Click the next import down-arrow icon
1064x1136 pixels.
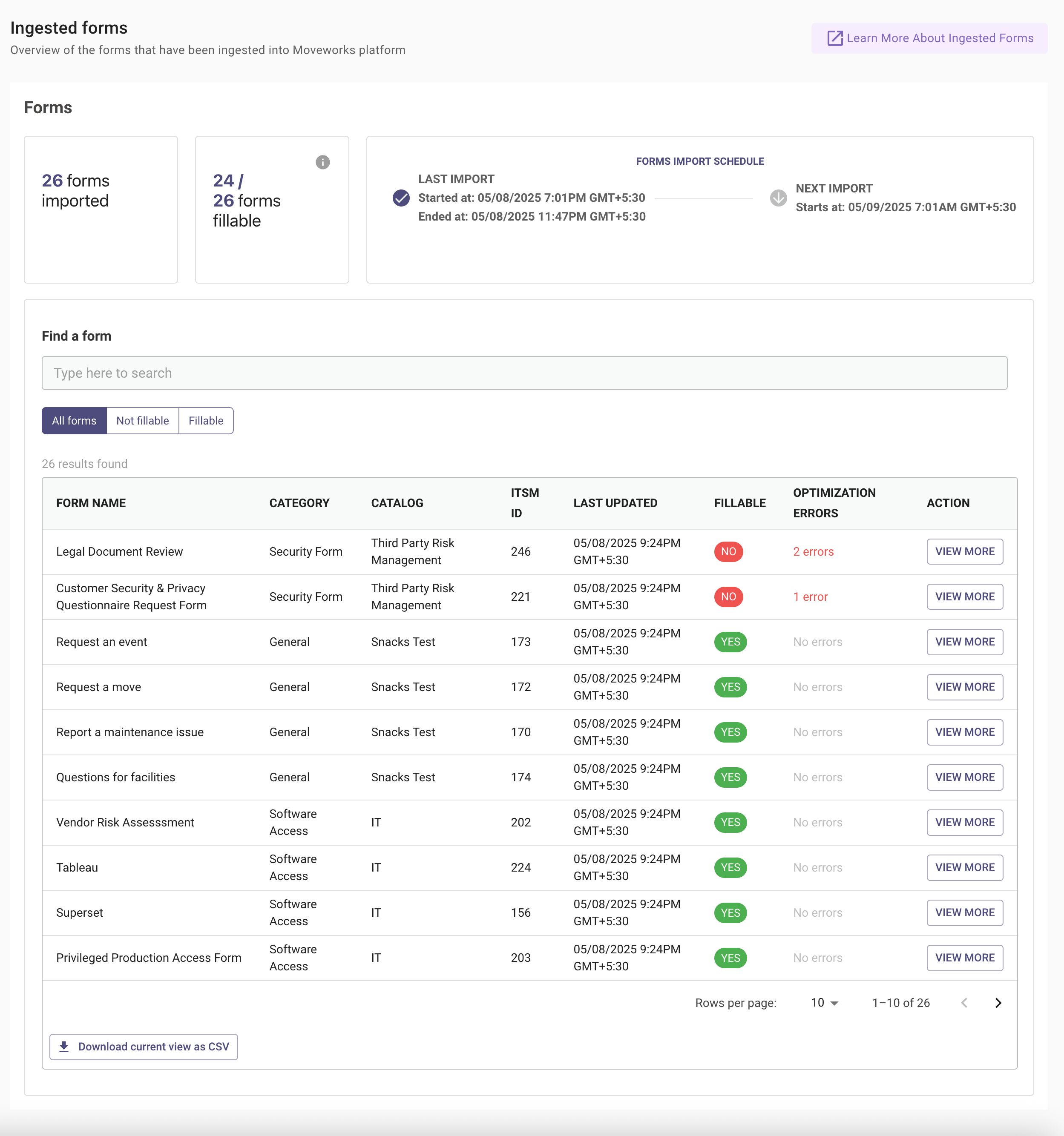tap(778, 198)
